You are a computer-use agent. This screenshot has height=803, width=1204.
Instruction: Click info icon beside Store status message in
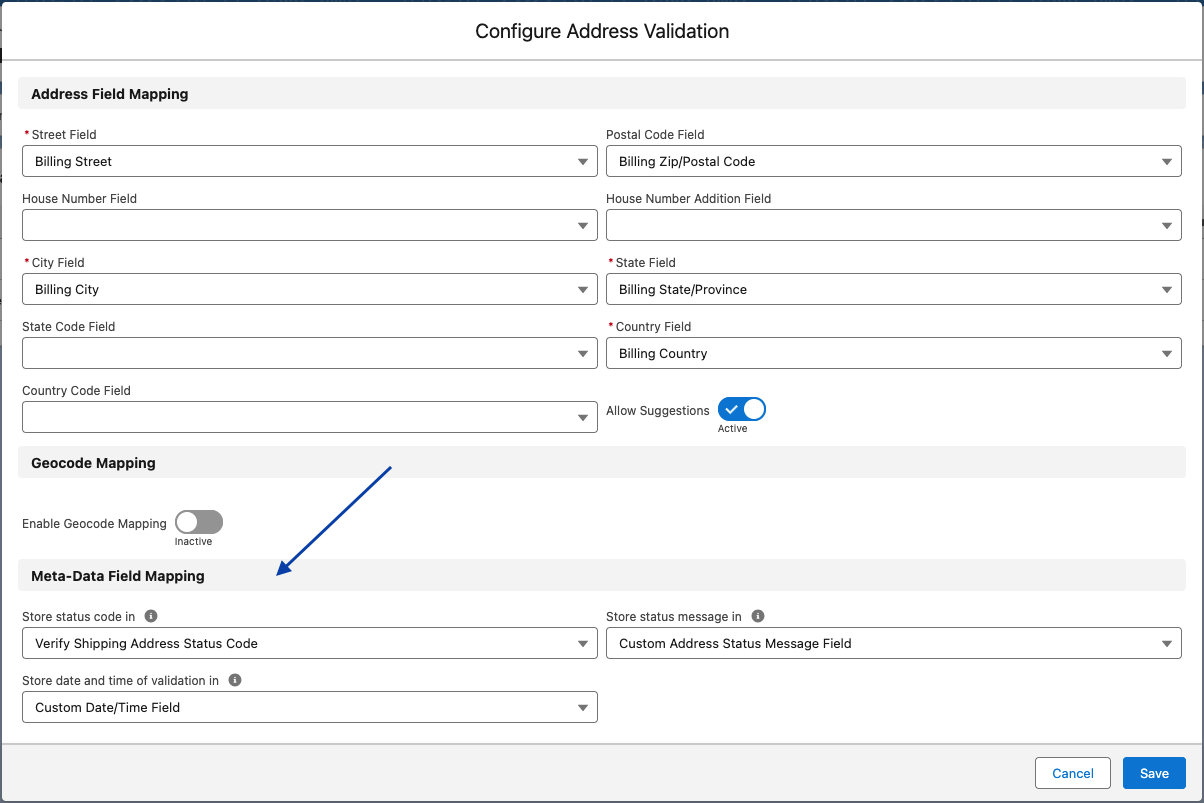point(758,616)
